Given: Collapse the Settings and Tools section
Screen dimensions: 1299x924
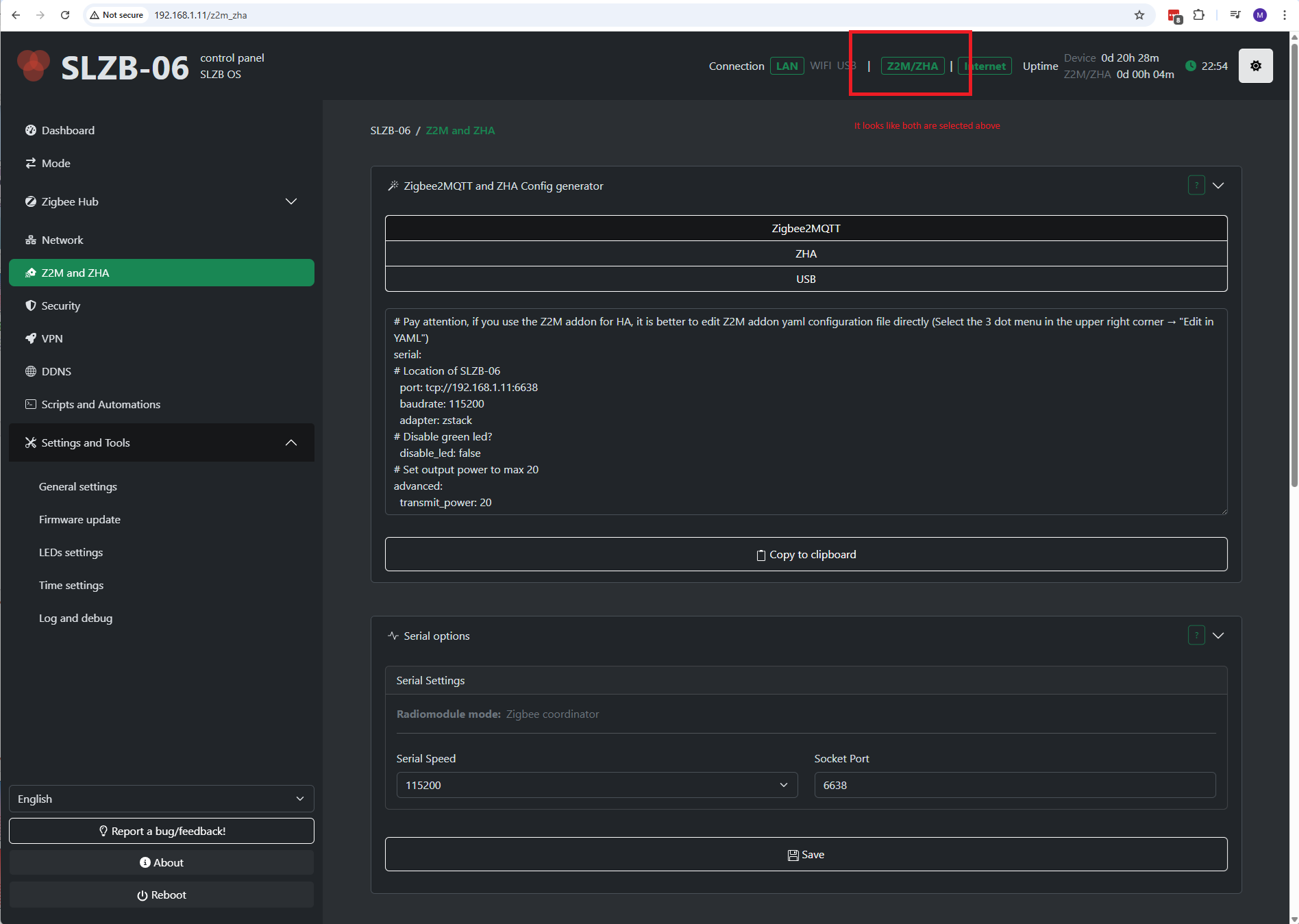Looking at the screenshot, I should click(x=290, y=442).
